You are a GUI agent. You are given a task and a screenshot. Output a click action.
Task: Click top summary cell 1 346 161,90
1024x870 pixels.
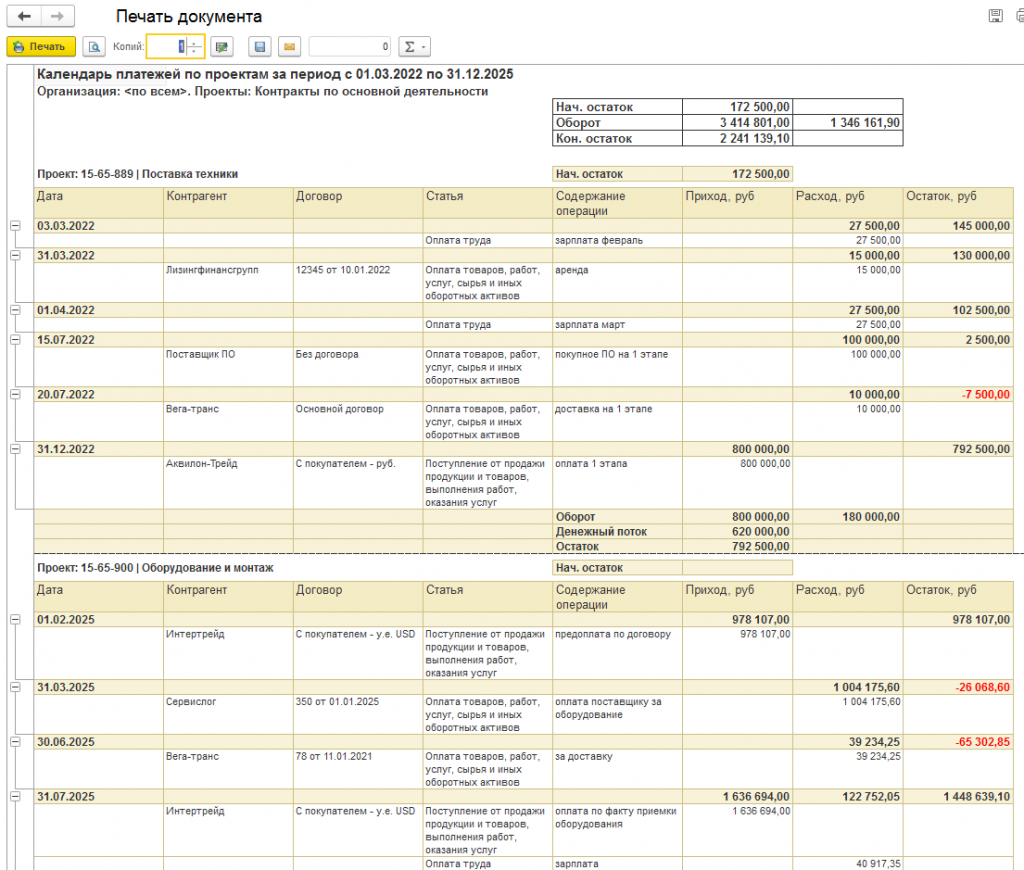[848, 122]
